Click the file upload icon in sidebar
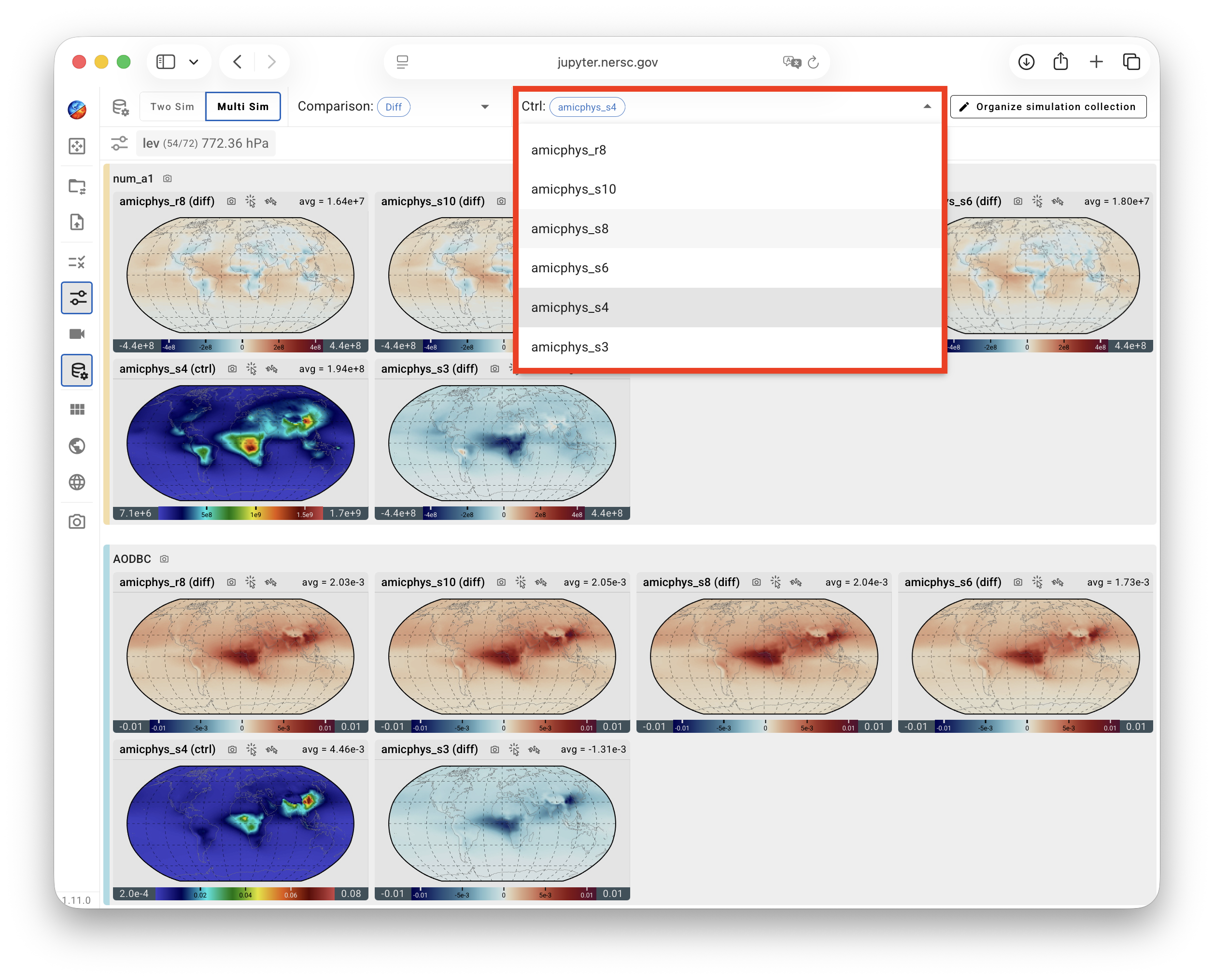 pyautogui.click(x=77, y=222)
